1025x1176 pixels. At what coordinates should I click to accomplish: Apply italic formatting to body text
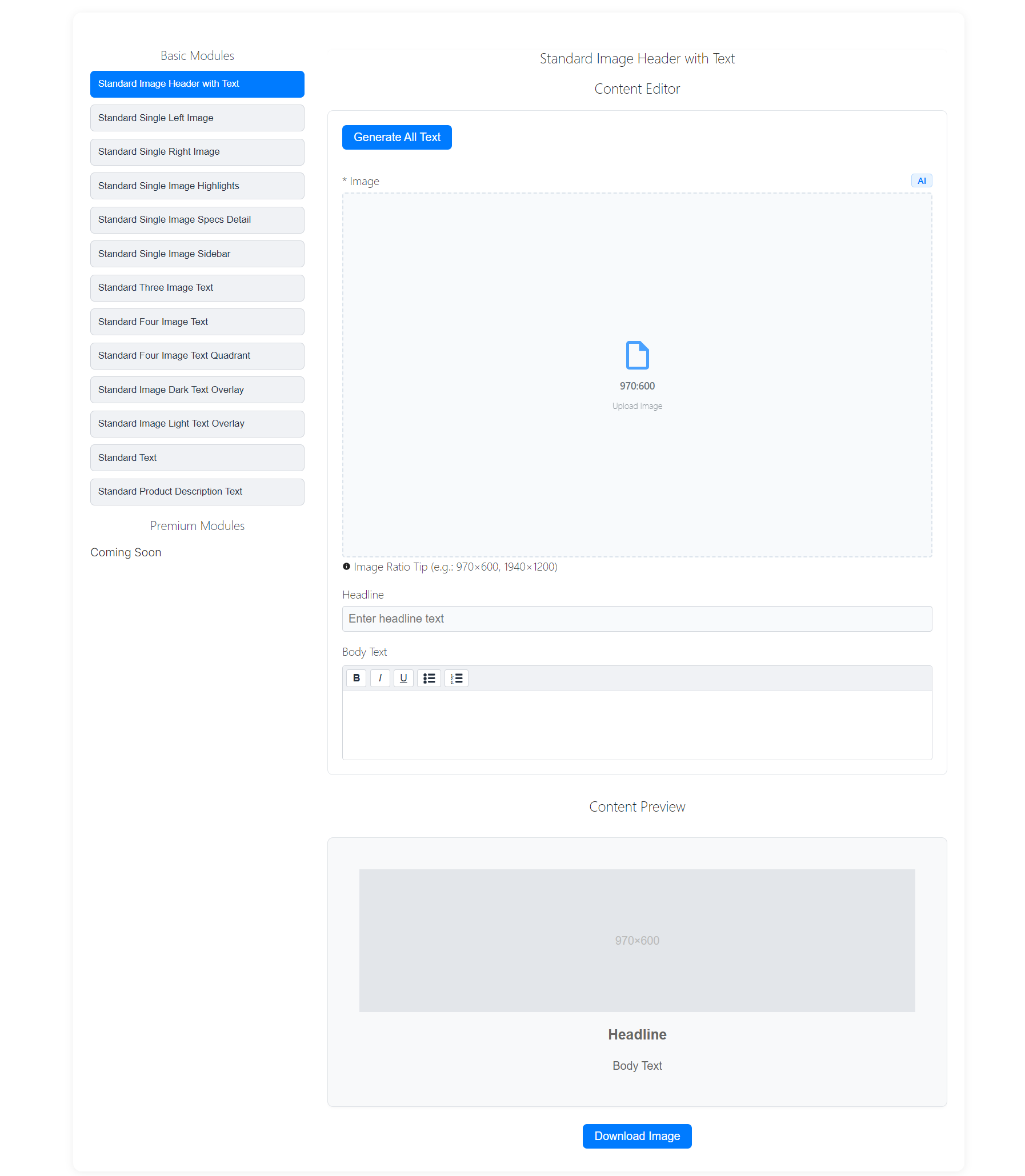coord(381,678)
